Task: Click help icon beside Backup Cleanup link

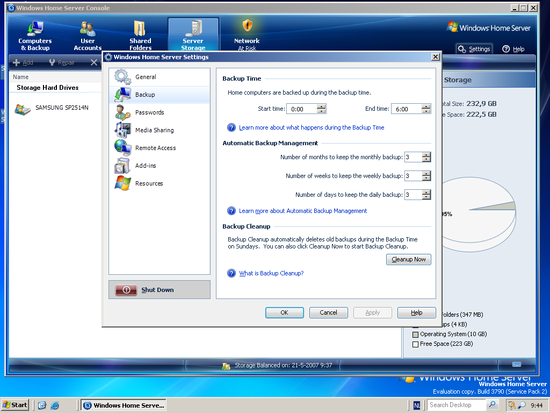Action: tap(231, 273)
